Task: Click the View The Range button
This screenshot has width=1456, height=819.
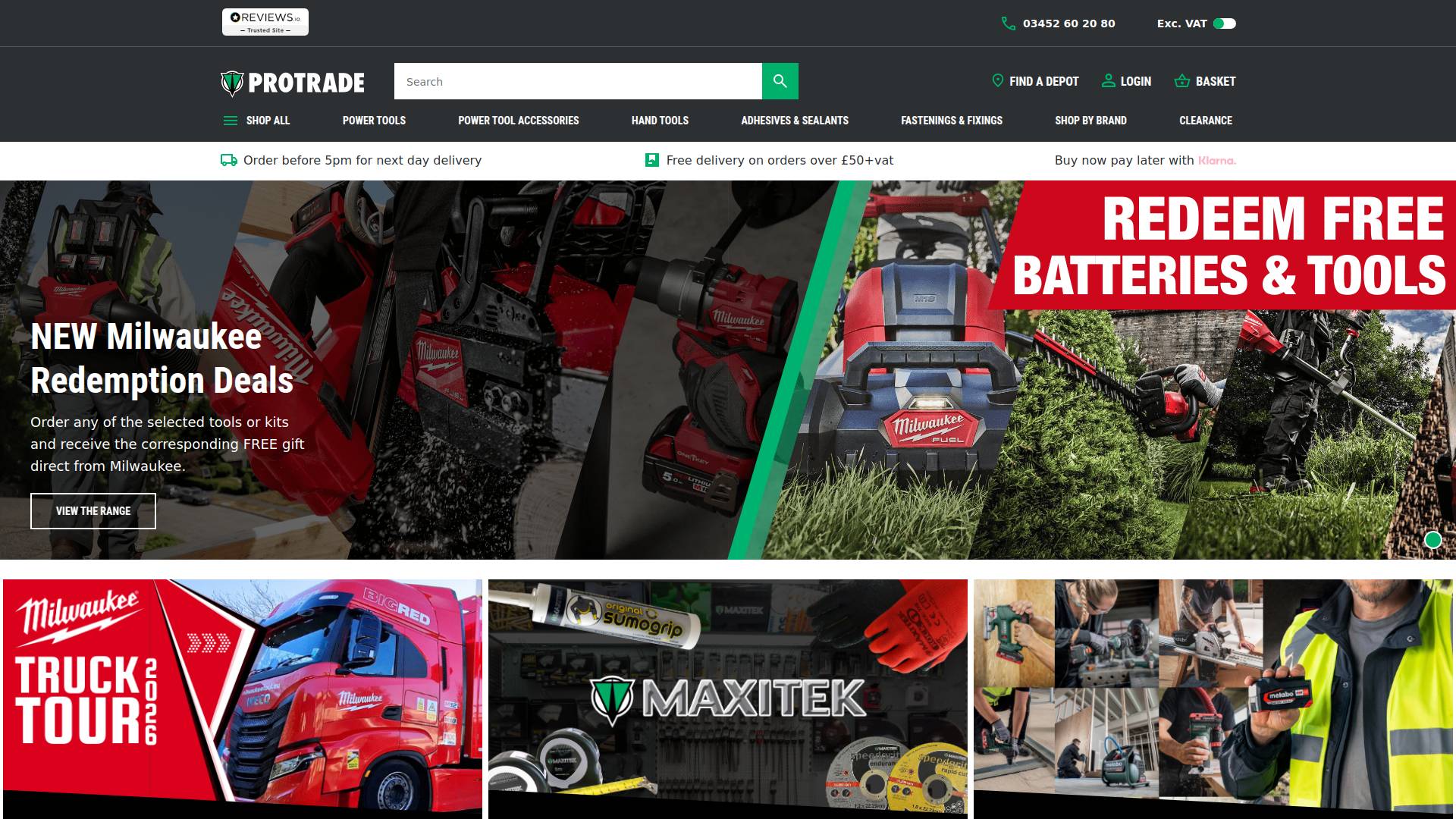Action: (x=93, y=511)
